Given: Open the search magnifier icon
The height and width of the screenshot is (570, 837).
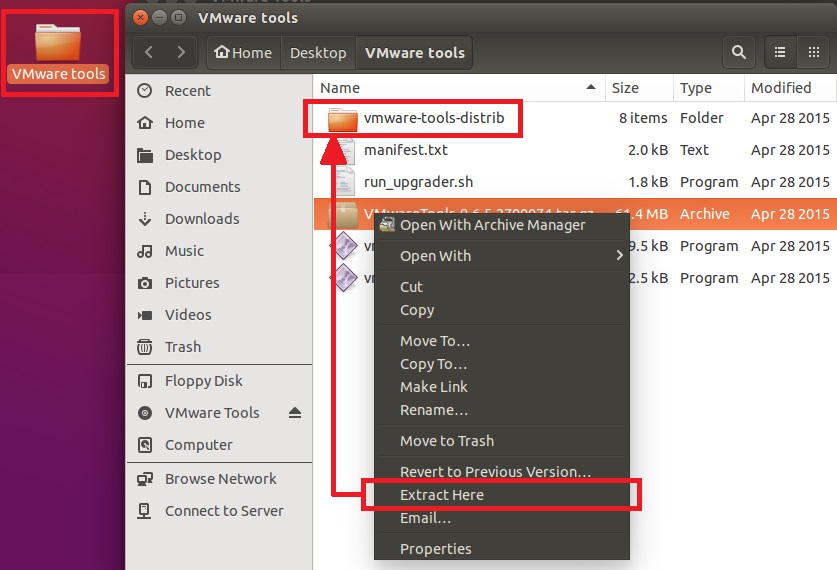Looking at the screenshot, I should pyautogui.click(x=739, y=52).
